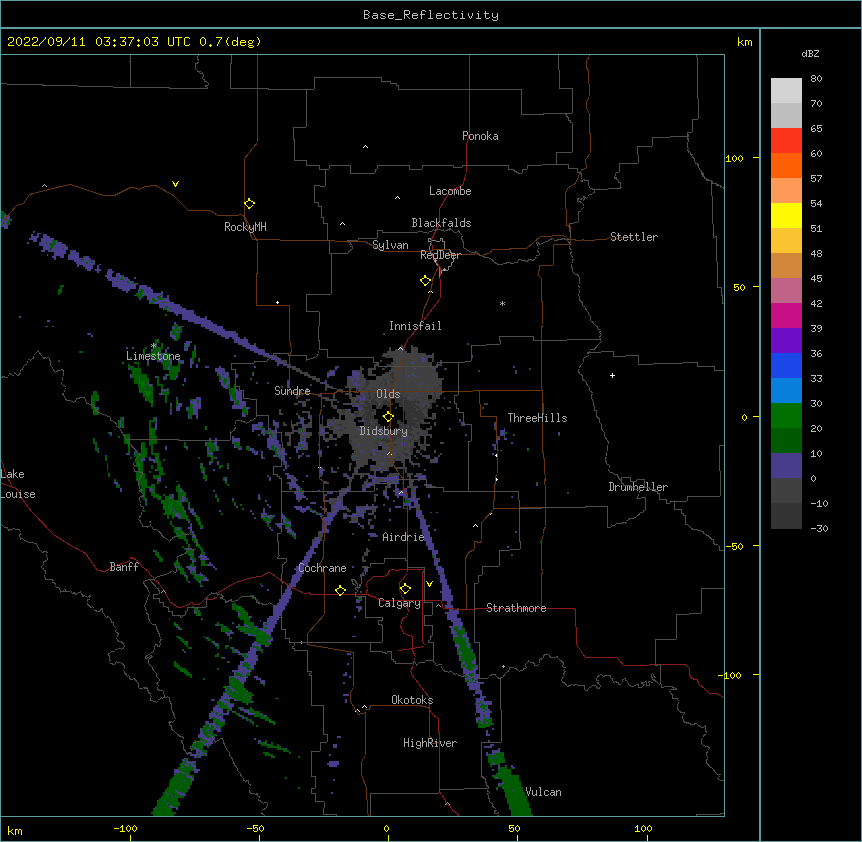Click the Limestone label
The width and height of the screenshot is (862, 842).
[153, 356]
